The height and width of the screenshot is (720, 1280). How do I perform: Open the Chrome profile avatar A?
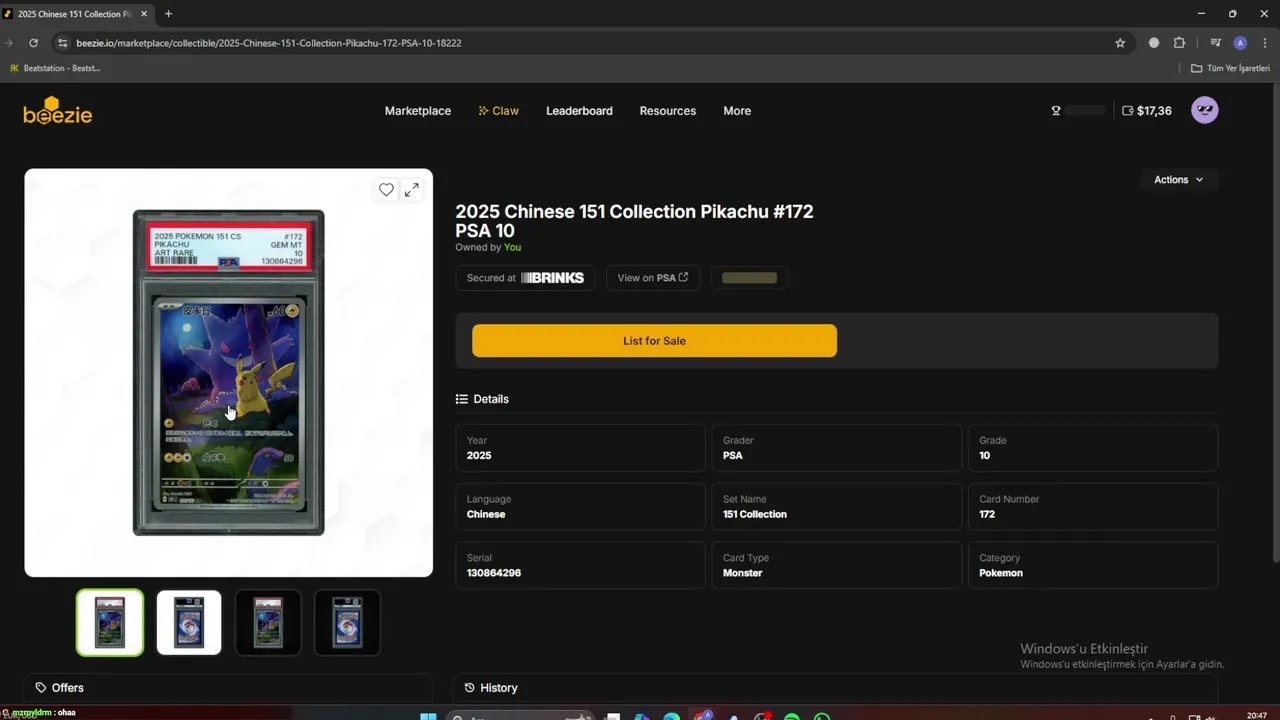point(1240,43)
